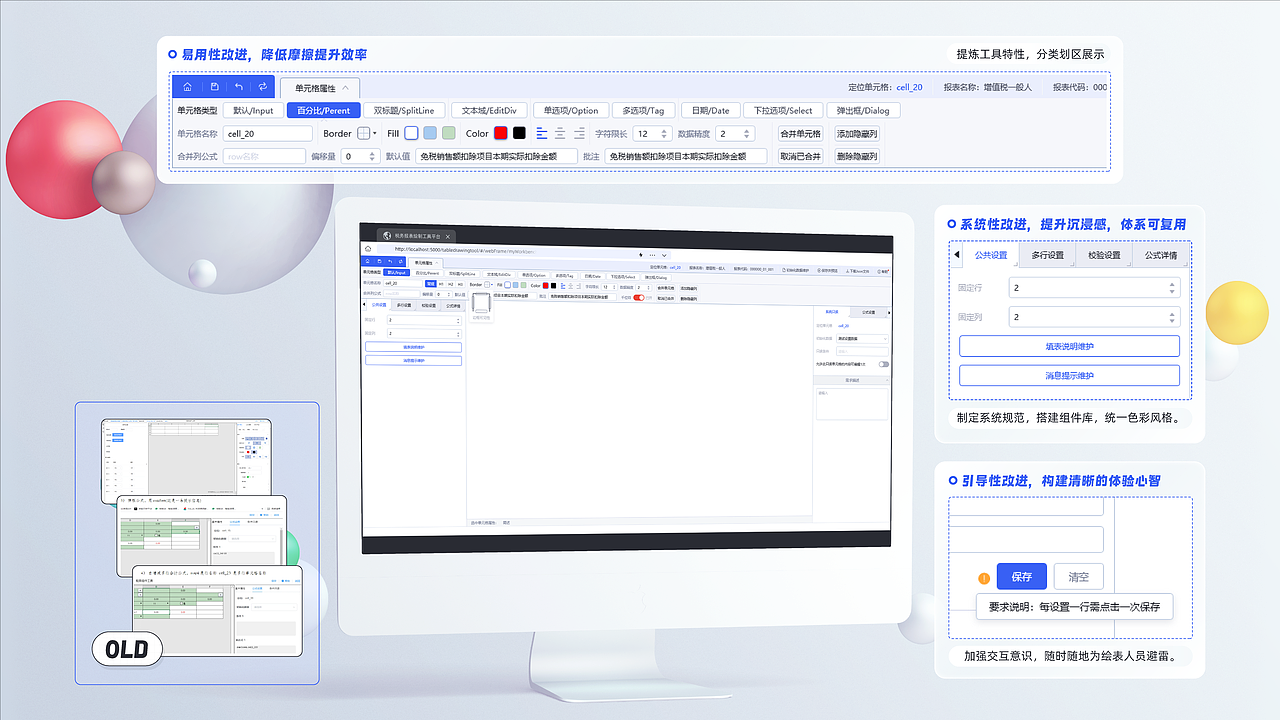Click the orange warning icon beside 保存

point(984,578)
